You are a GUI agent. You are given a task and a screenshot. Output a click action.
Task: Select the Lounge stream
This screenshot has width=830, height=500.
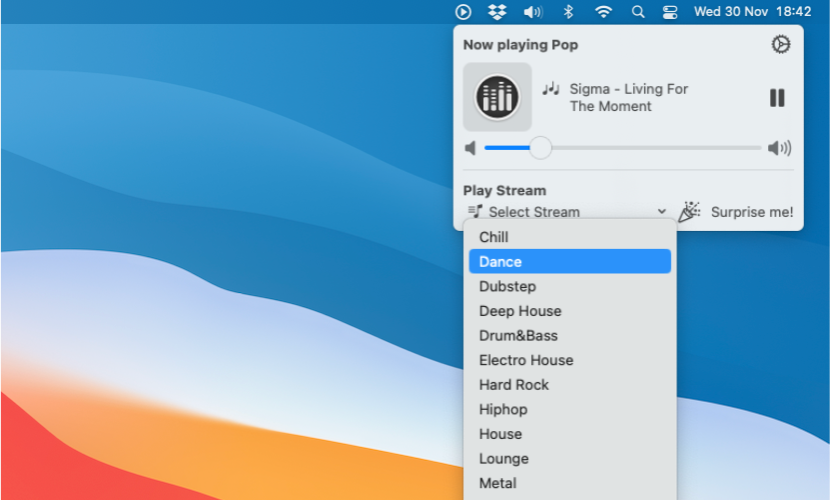point(570,458)
